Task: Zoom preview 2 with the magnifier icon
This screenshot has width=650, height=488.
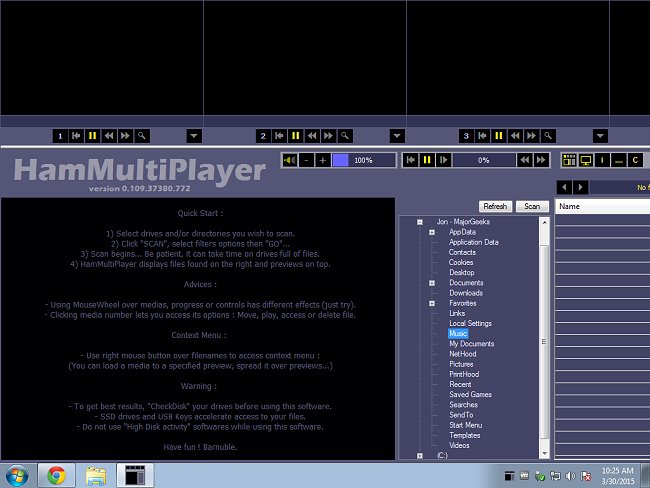Action: [344, 136]
